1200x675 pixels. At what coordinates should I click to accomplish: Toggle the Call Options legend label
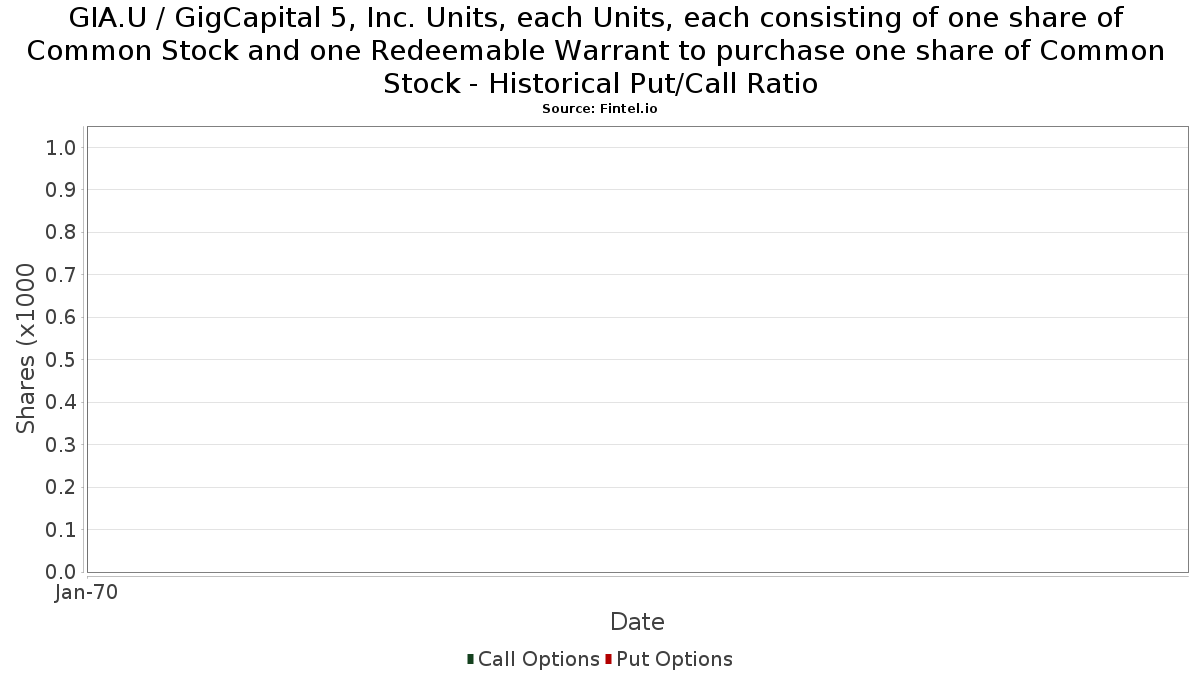538,659
